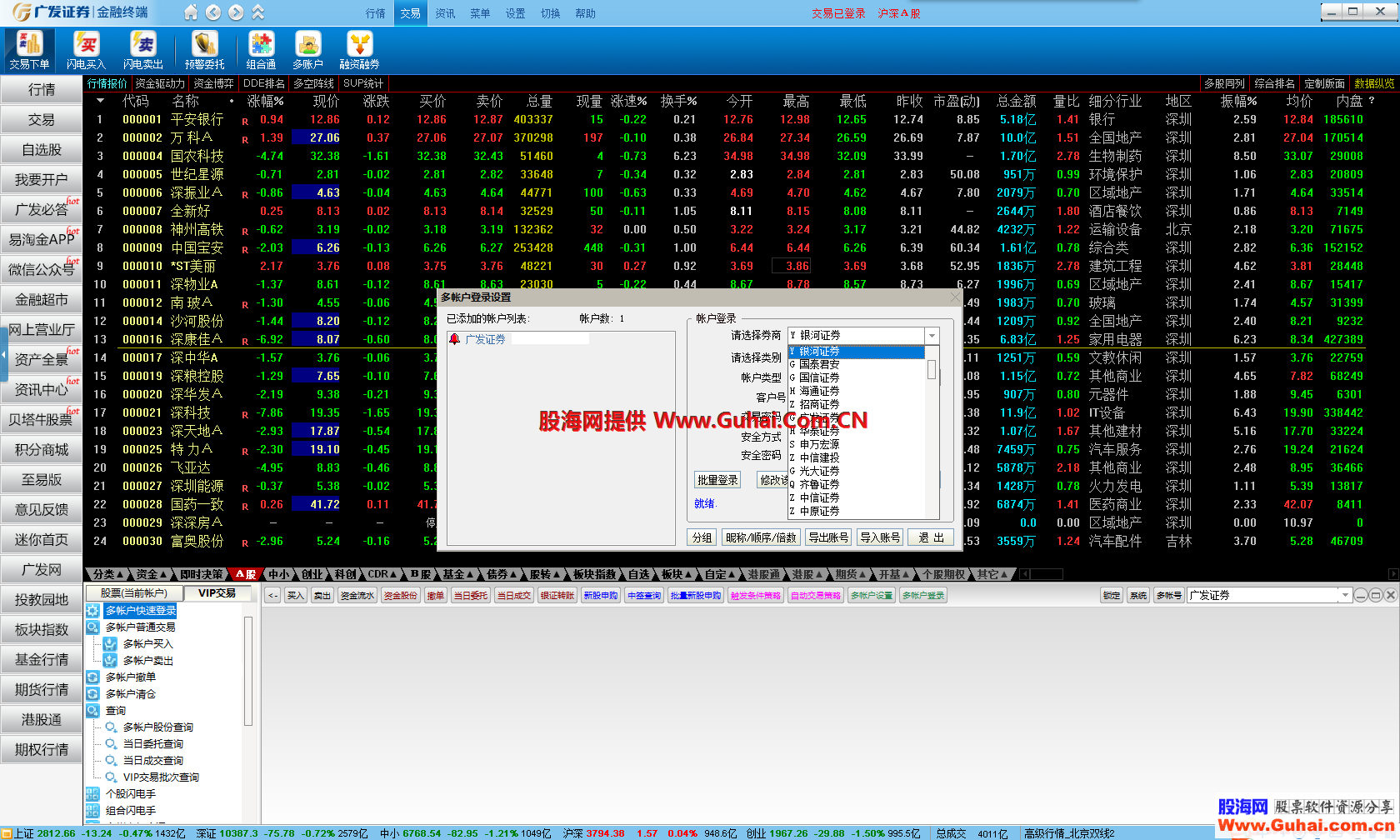Viewport: 1400px width, 840px height.
Task: Click the 个股闪电手 grid icon
Action: [92, 794]
